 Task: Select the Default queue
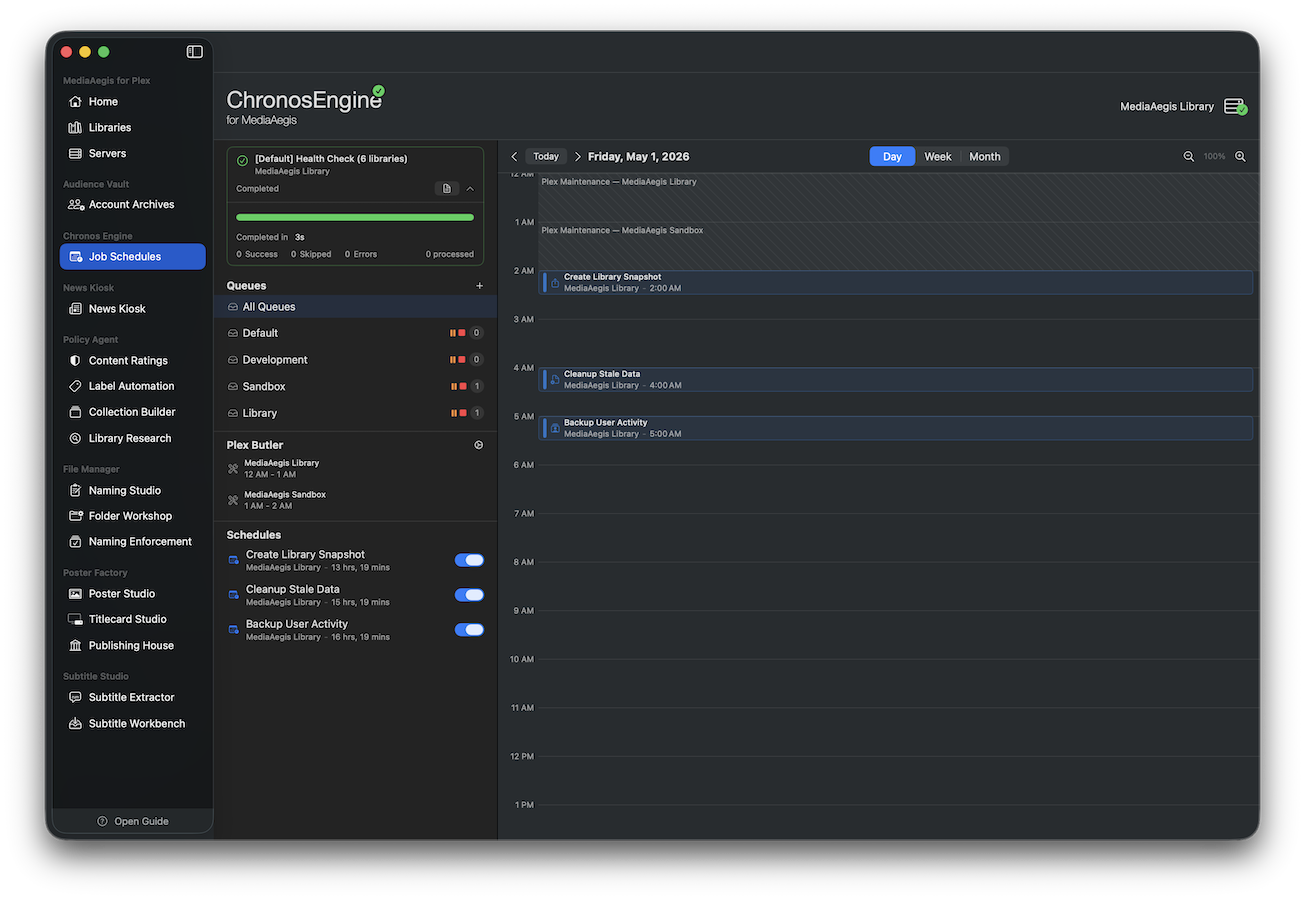(355, 333)
